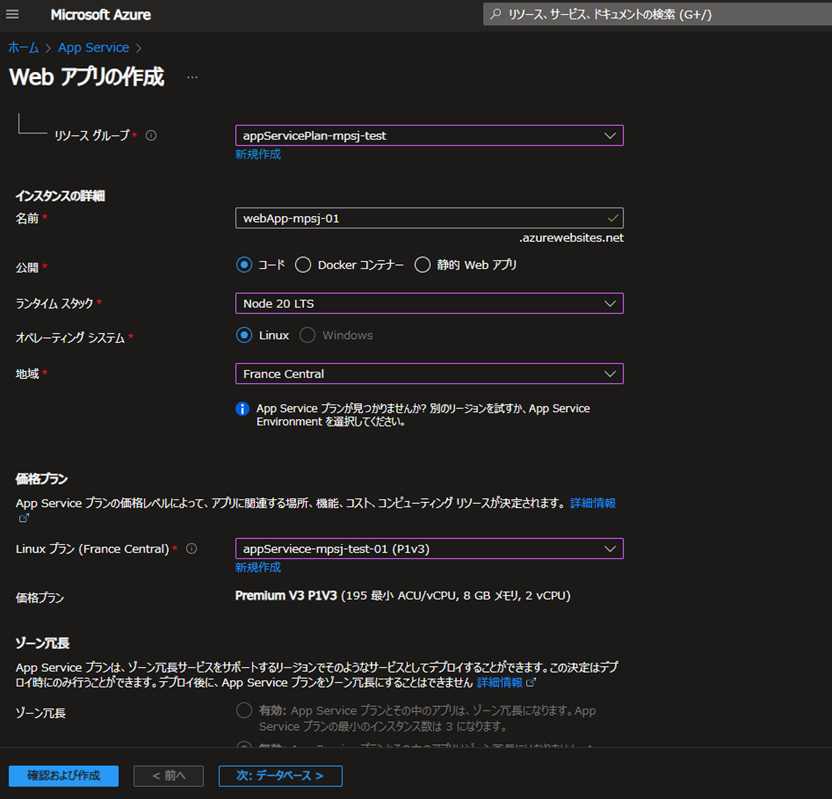Viewport: 832px width, 799px height.
Task: Select the Docker コンテナー radio button
Action: (303, 265)
